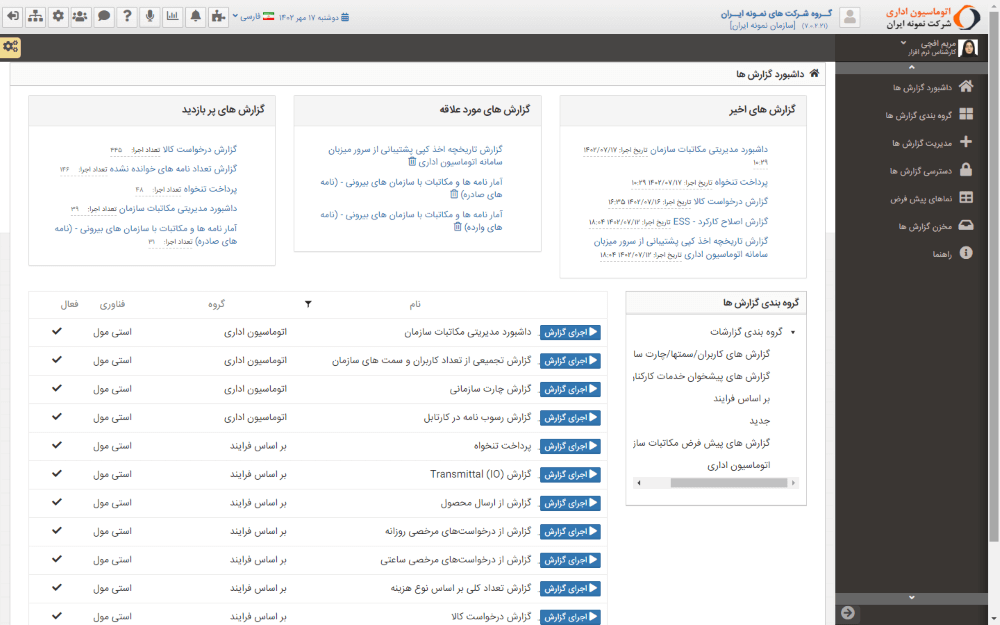Click the microphone icon in the top toolbar
This screenshot has width=1000, height=625.
tap(150, 16)
